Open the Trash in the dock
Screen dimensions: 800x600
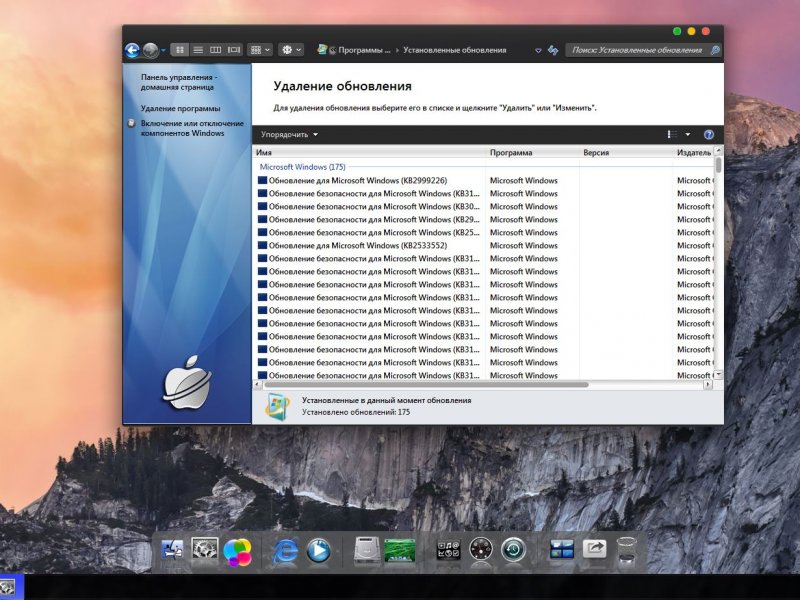tap(627, 550)
